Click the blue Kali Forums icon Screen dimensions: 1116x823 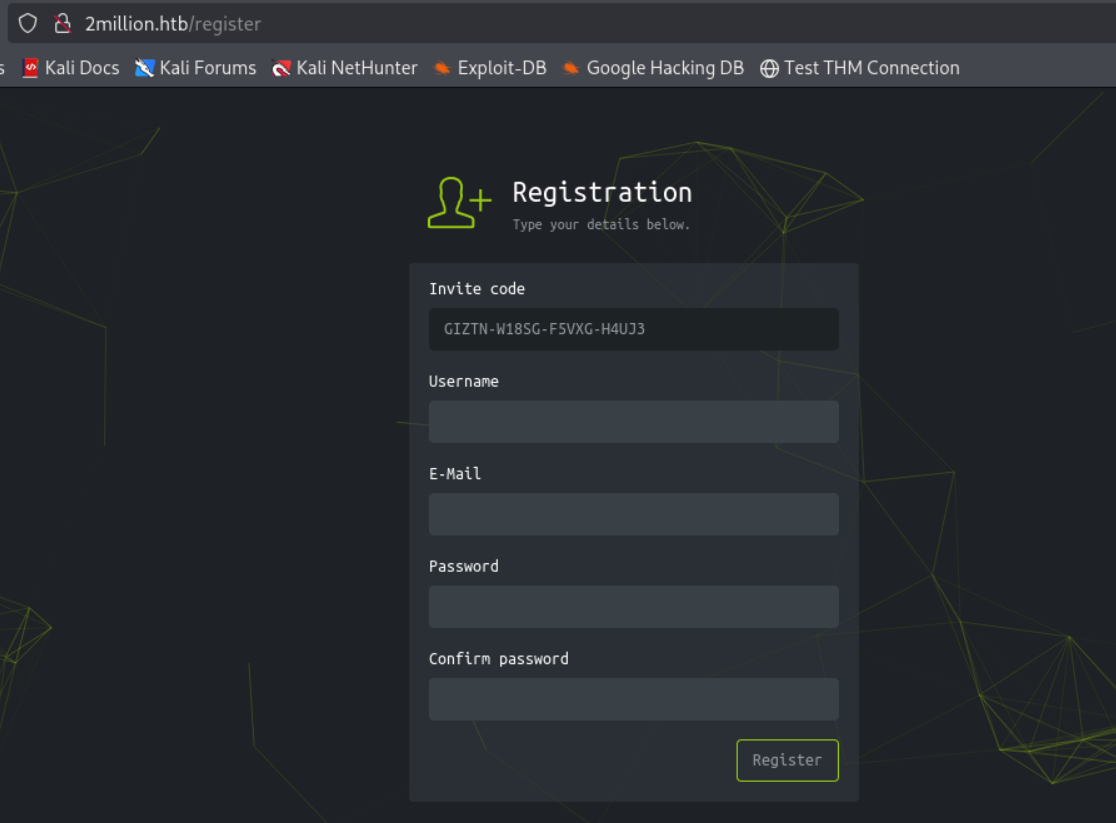click(146, 67)
